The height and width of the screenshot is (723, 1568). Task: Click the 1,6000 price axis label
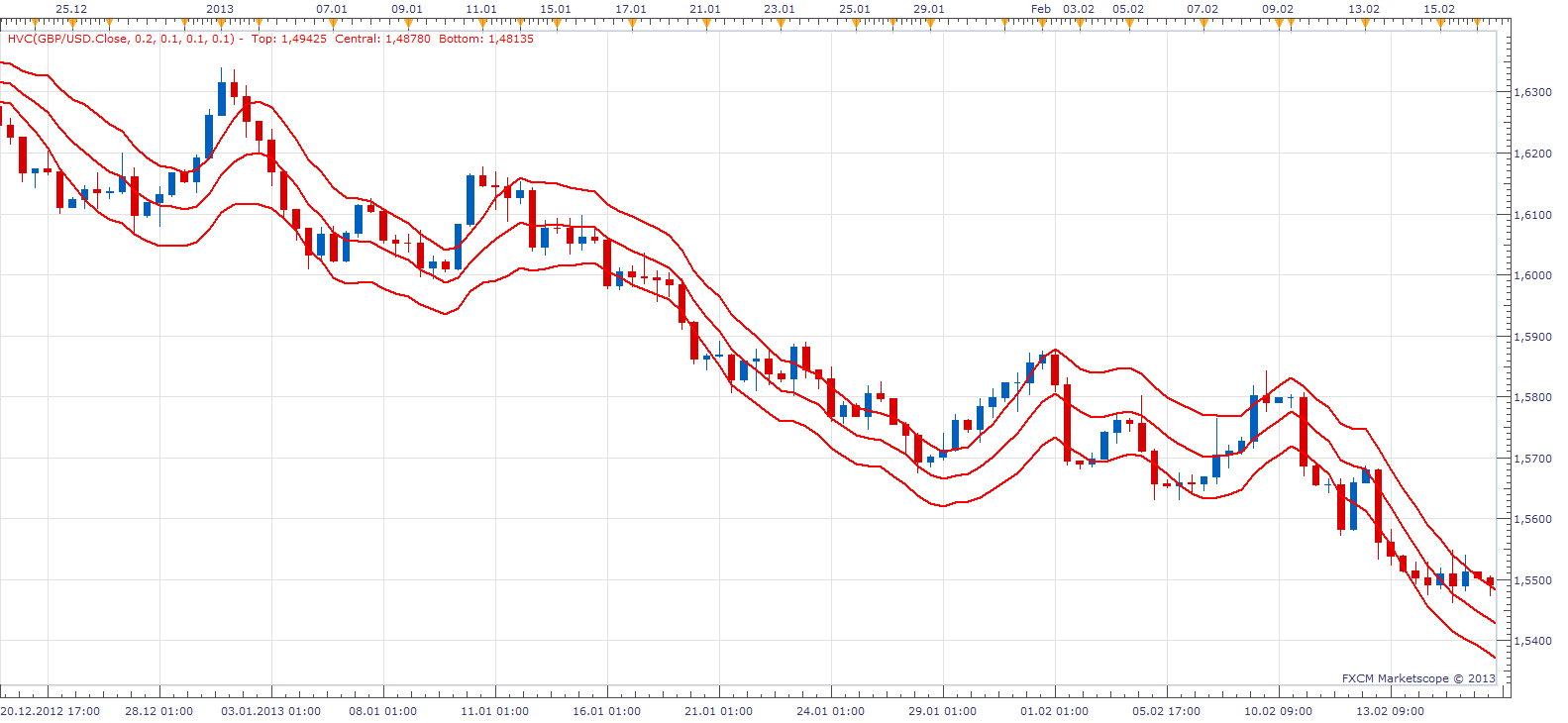coord(1533,275)
